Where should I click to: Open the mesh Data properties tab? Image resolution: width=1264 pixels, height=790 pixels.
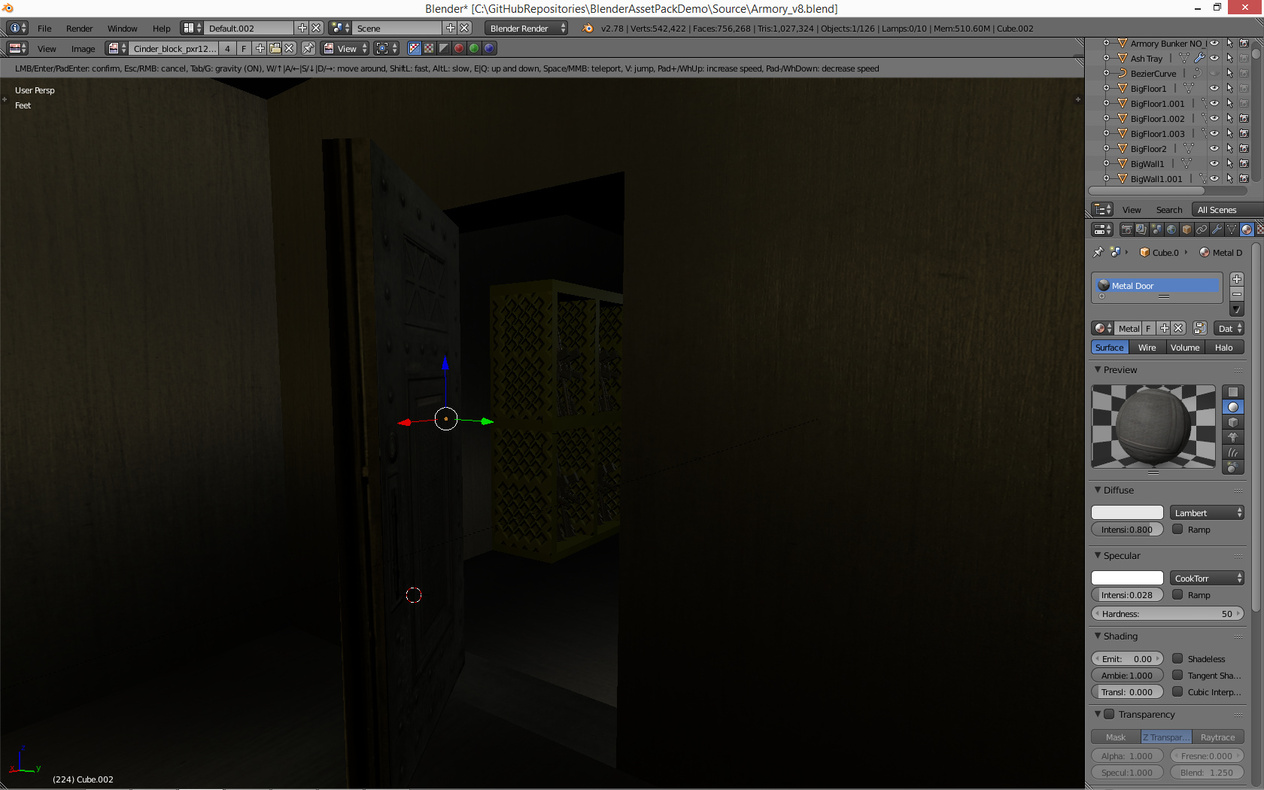pos(1231,229)
